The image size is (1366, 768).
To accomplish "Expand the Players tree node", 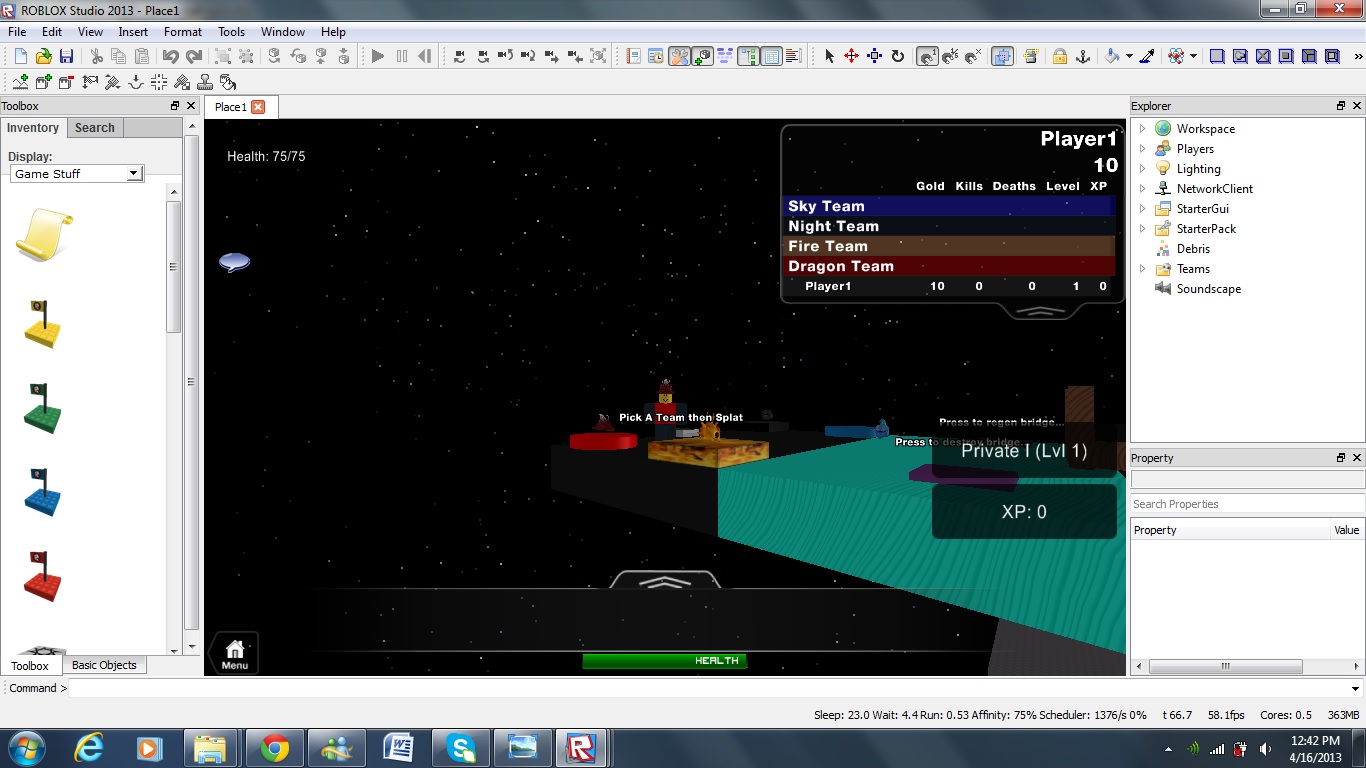I will (1142, 149).
